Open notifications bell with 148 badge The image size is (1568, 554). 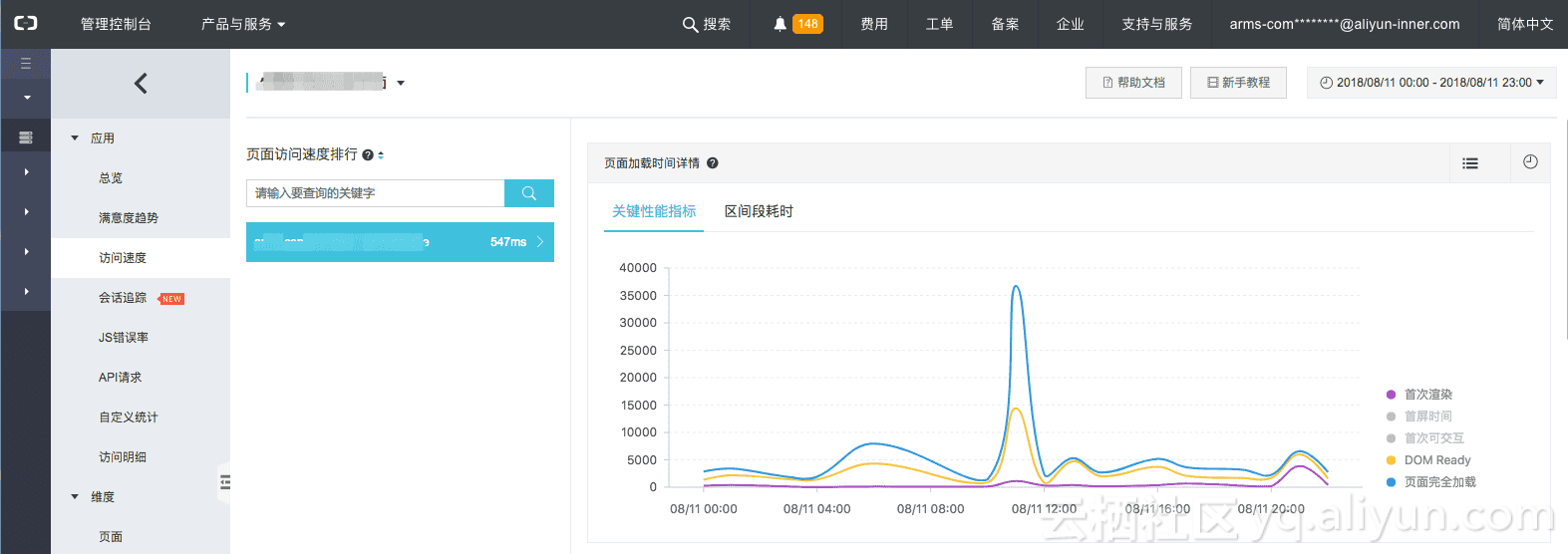coord(797,24)
